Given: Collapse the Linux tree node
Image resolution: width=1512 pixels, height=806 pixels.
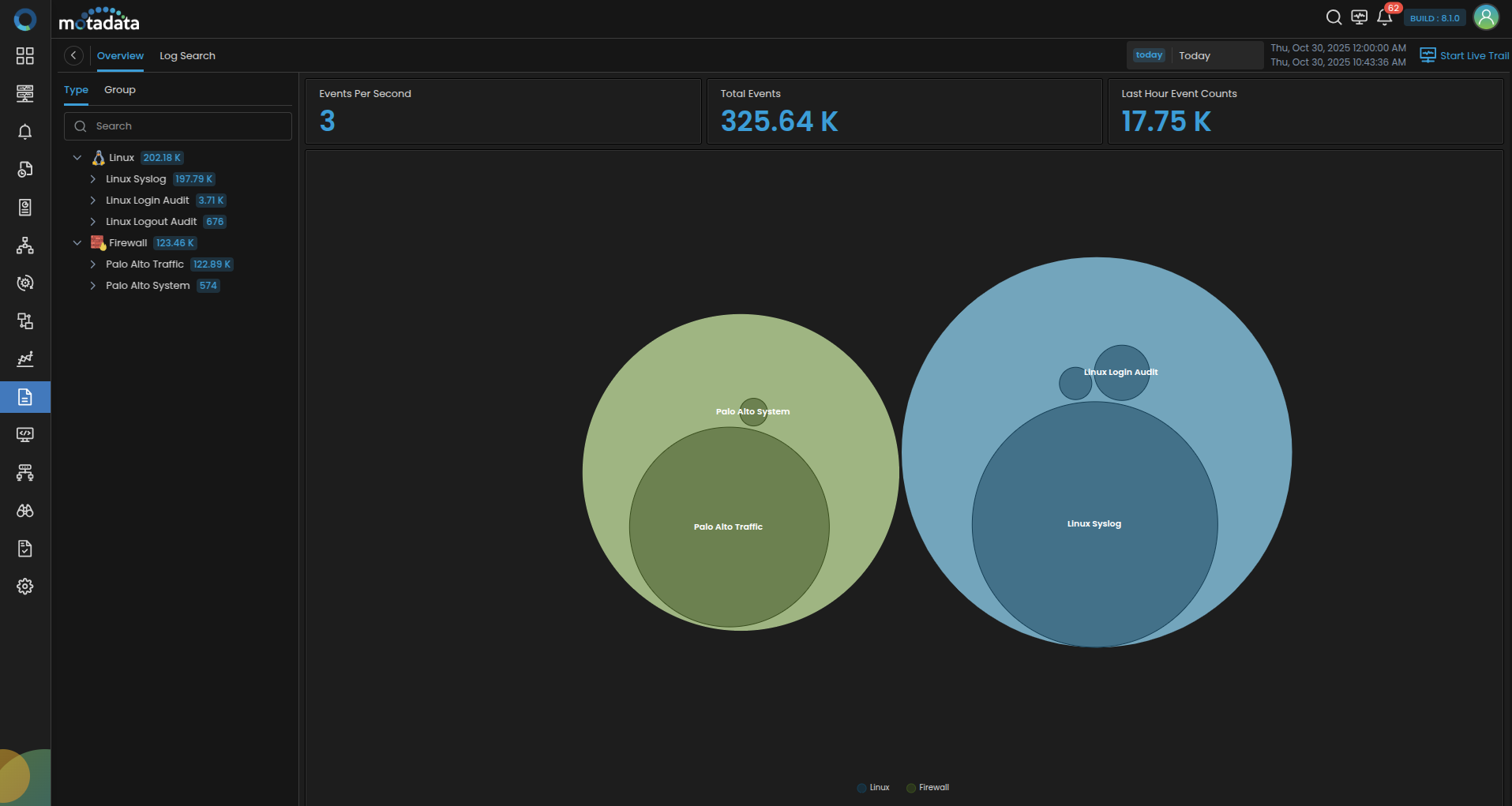Looking at the screenshot, I should (x=77, y=158).
